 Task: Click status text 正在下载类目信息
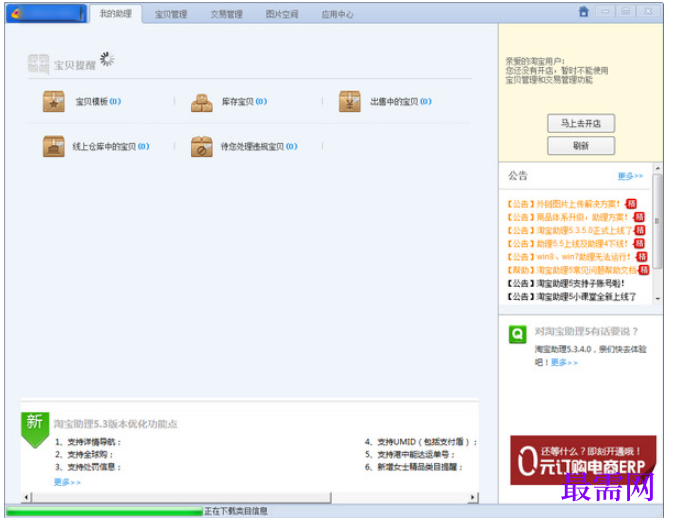click(236, 511)
